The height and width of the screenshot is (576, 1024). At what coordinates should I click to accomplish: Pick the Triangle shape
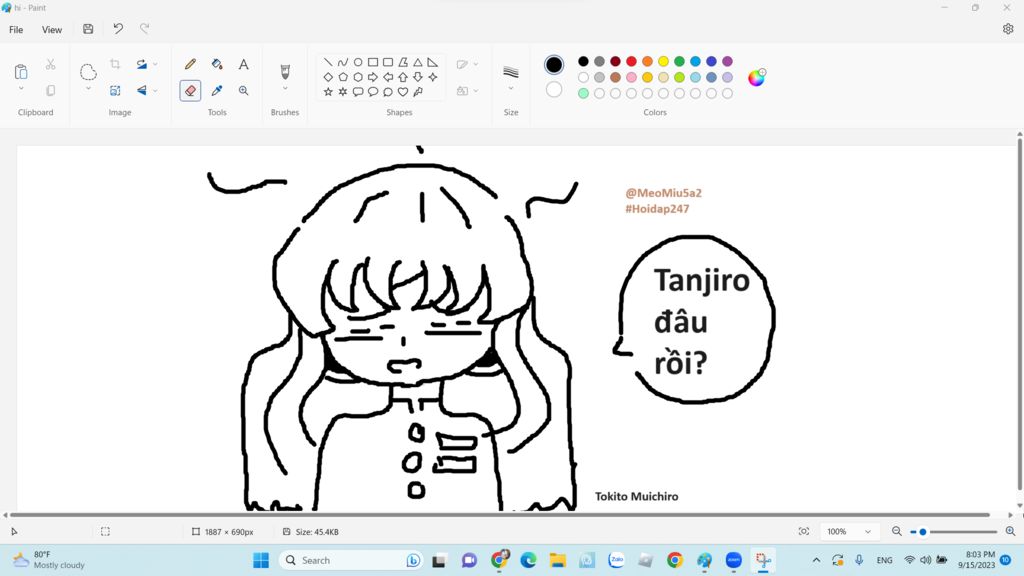click(418, 62)
